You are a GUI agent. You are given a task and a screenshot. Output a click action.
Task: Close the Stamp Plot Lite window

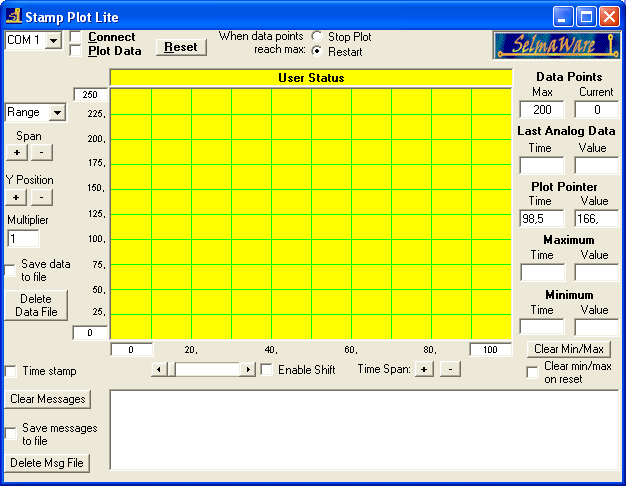click(609, 17)
